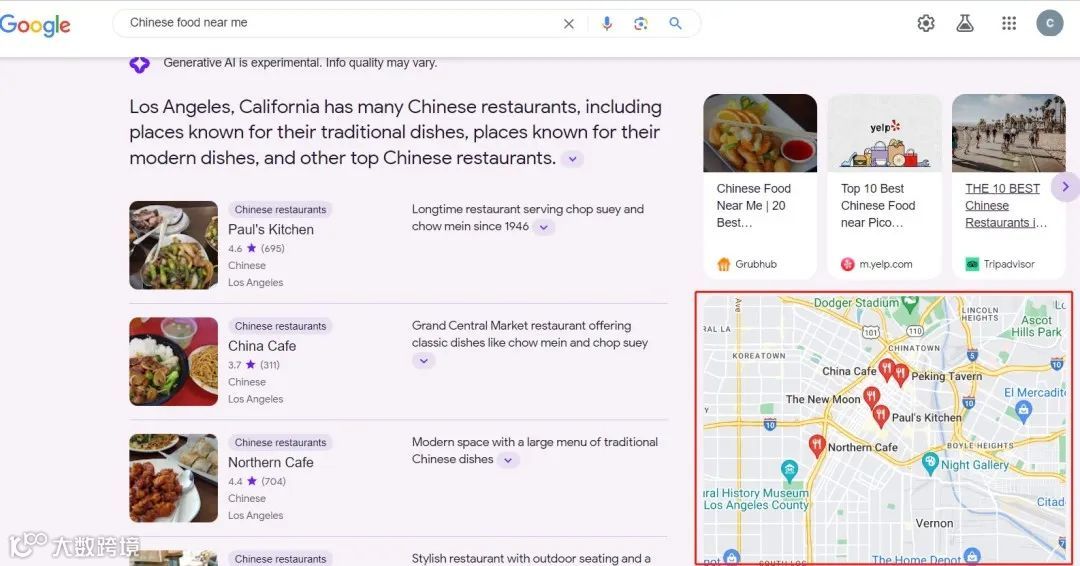The width and height of the screenshot is (1080, 566).
Task: Show next source cards with arrow
Action: point(1065,187)
